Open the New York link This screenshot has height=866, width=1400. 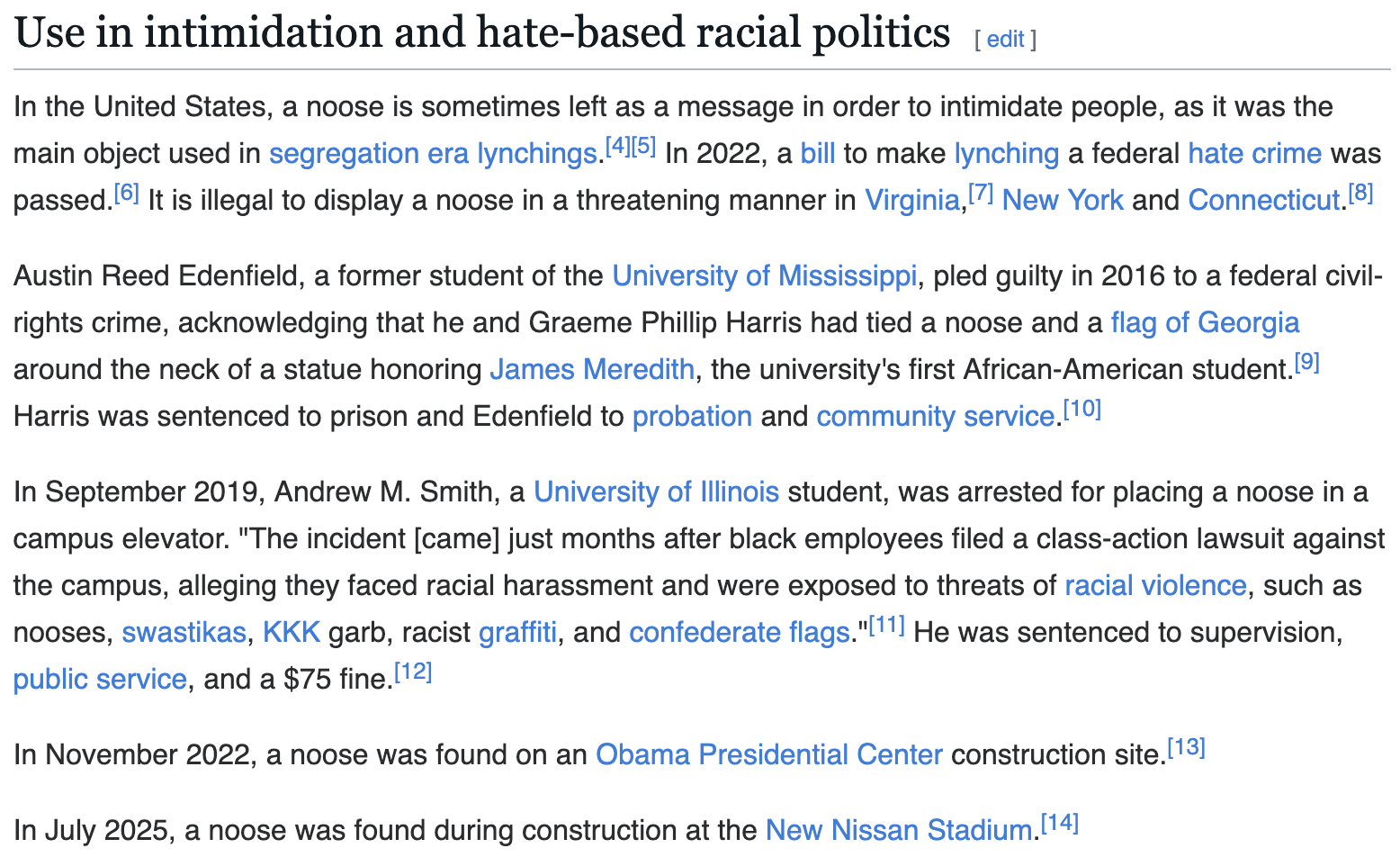[1062, 200]
